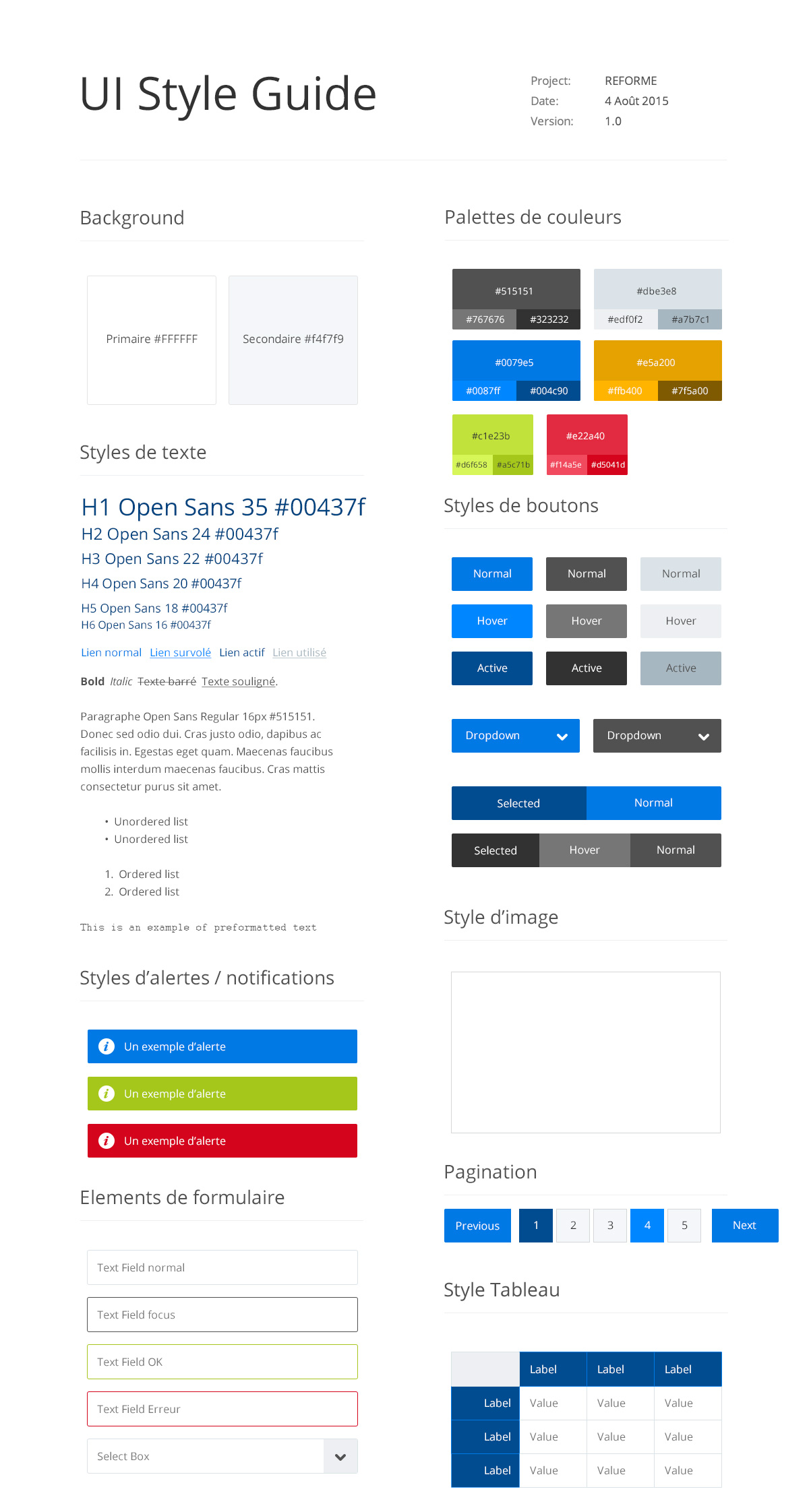Image resolution: width=809 pixels, height=1512 pixels.
Task: Click the light gray Active button
Action: click(681, 668)
